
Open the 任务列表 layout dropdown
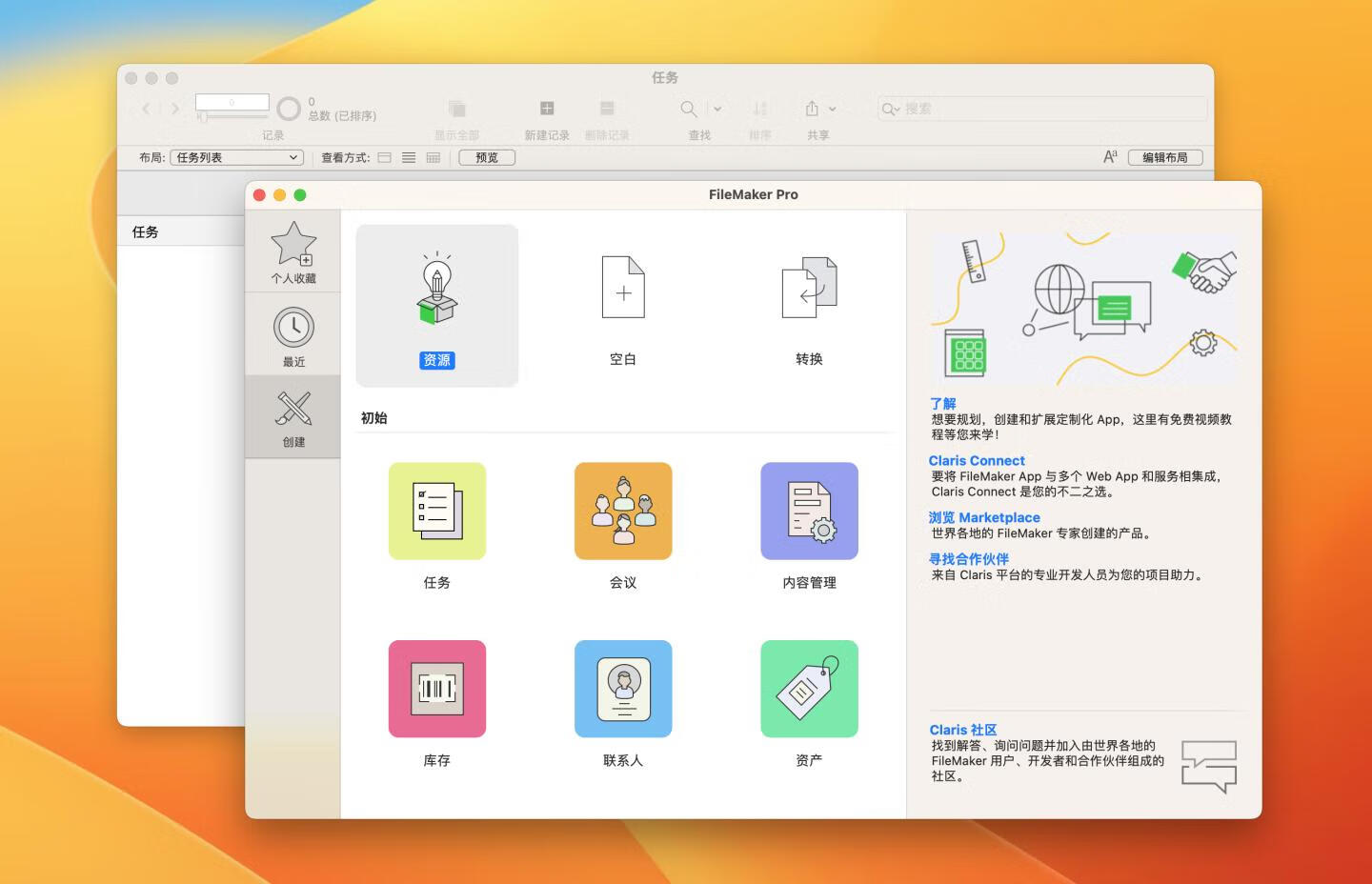[236, 157]
